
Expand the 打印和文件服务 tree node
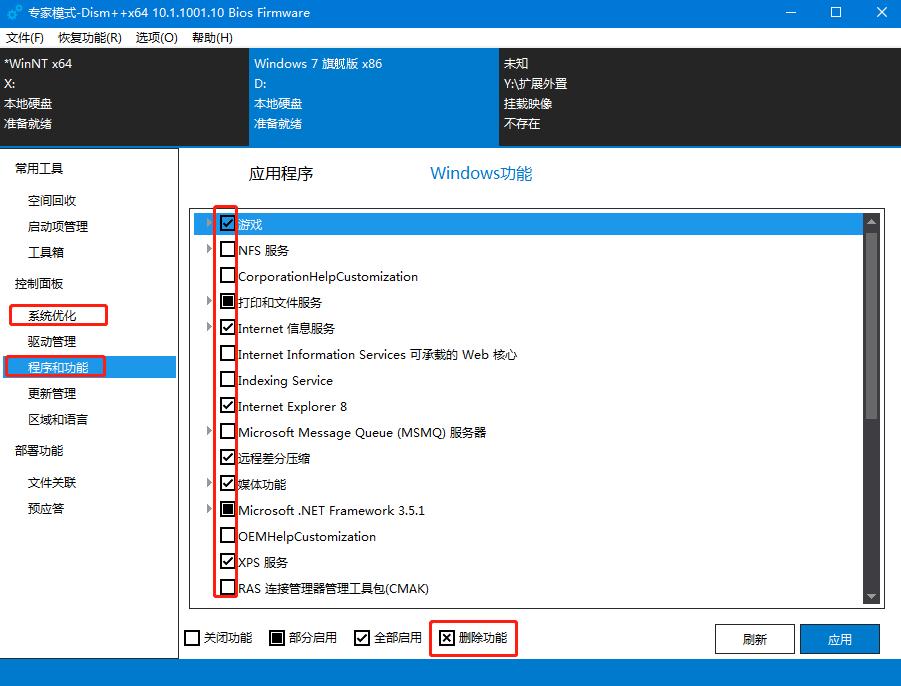pyautogui.click(x=209, y=302)
